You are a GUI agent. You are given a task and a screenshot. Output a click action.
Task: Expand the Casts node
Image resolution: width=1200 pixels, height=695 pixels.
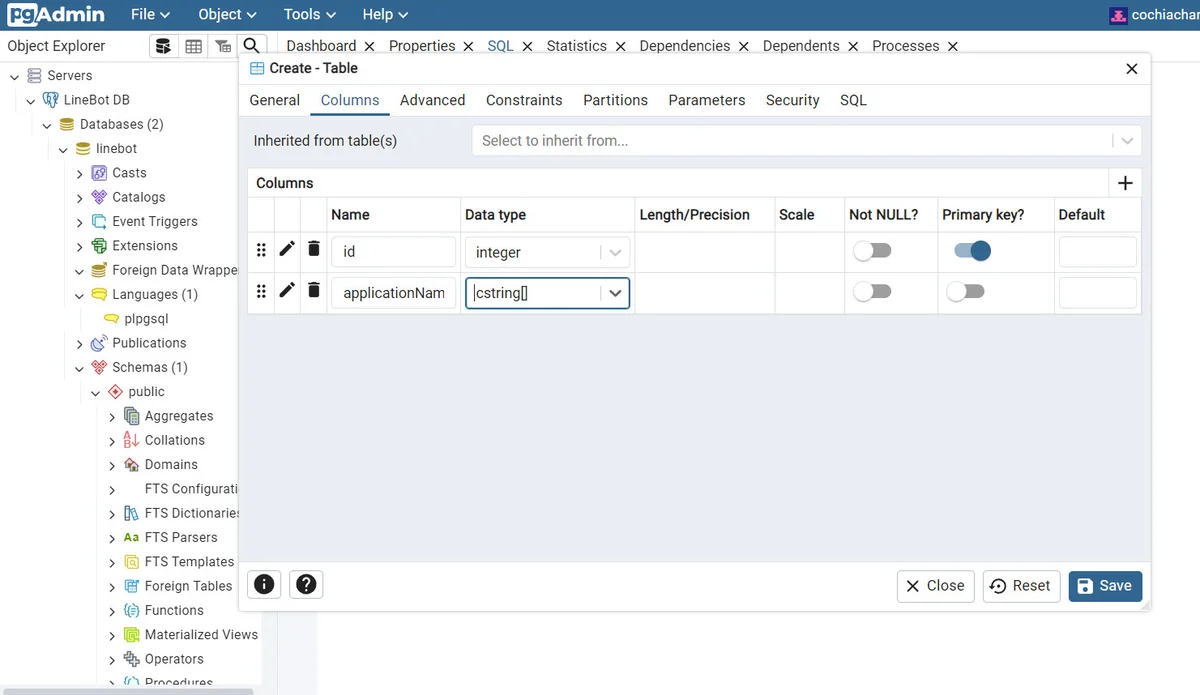pyautogui.click(x=80, y=173)
